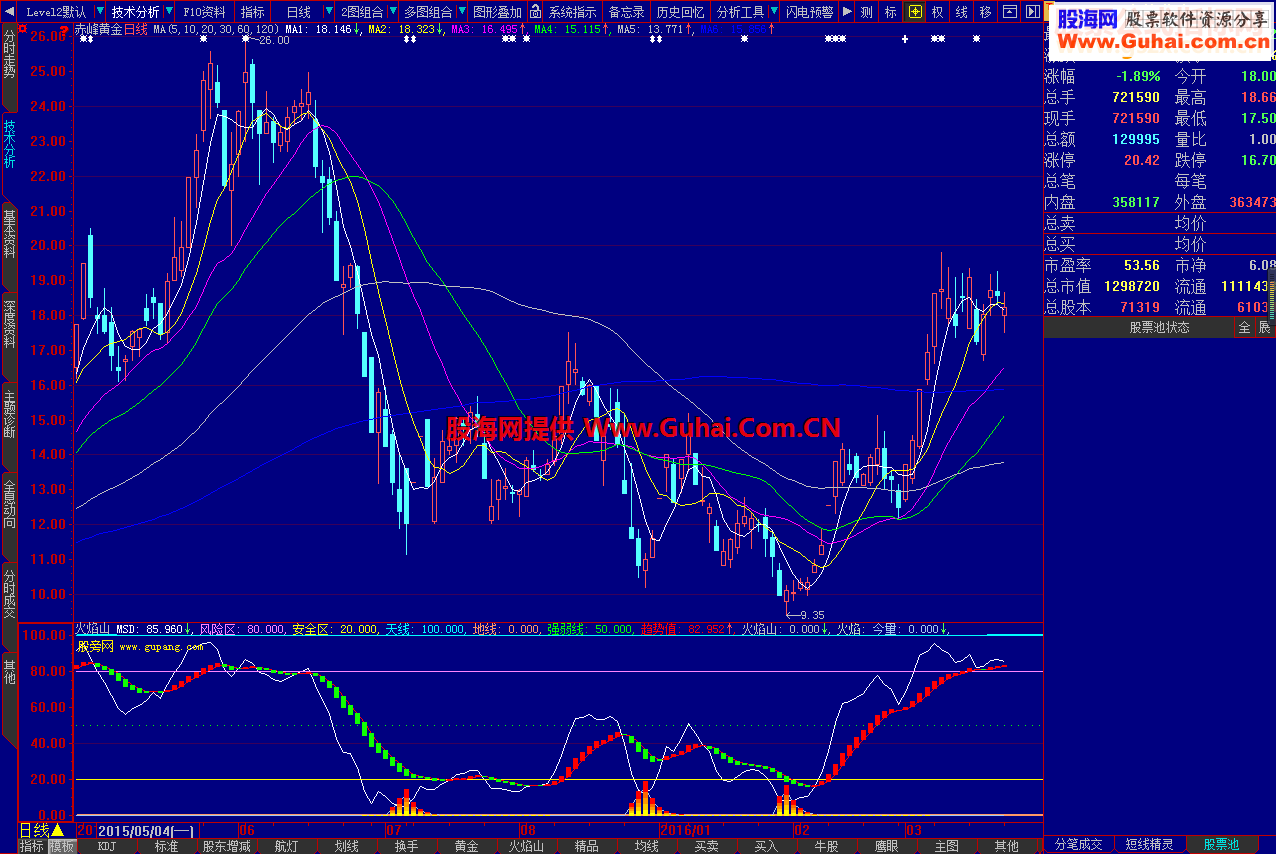Click the 闪电预警 toolbar button
The height and width of the screenshot is (854, 1276).
click(x=809, y=12)
